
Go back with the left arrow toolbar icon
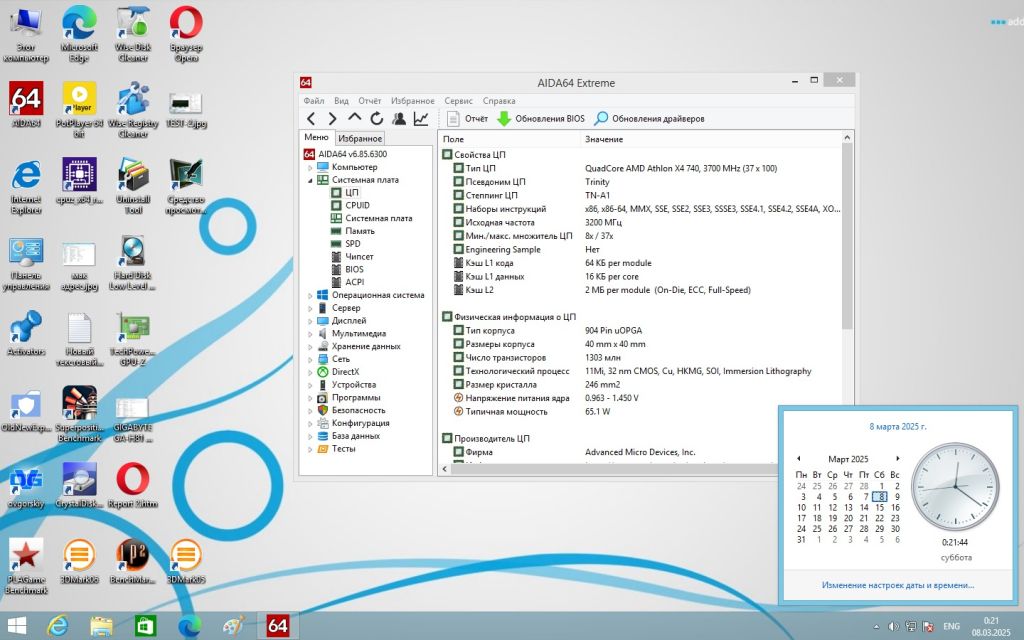pos(312,119)
